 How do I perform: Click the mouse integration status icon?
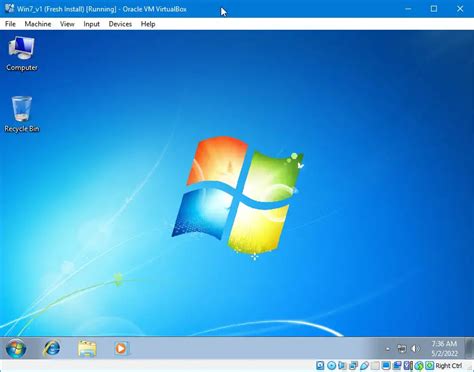(419, 366)
